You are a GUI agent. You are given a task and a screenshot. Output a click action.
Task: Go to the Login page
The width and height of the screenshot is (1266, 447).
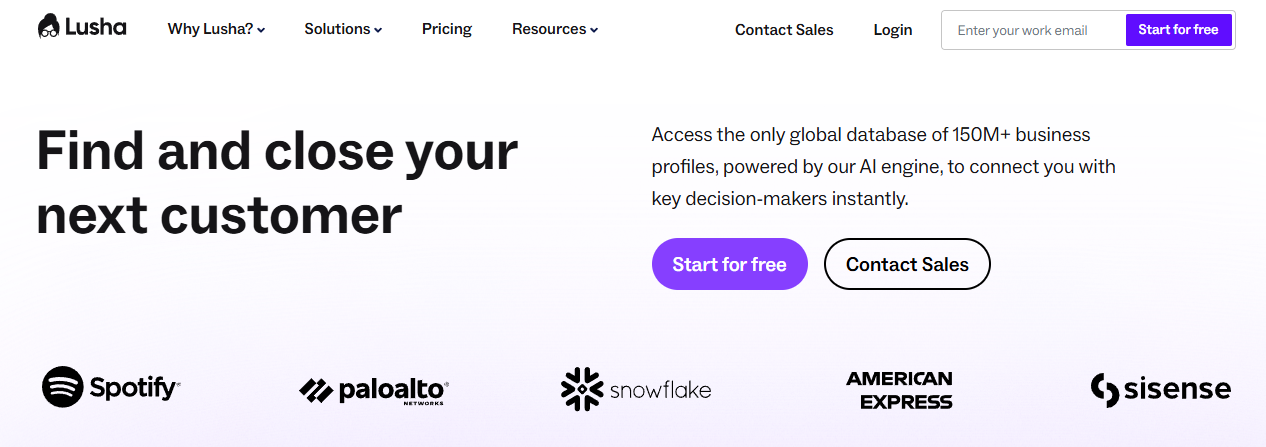pos(892,30)
